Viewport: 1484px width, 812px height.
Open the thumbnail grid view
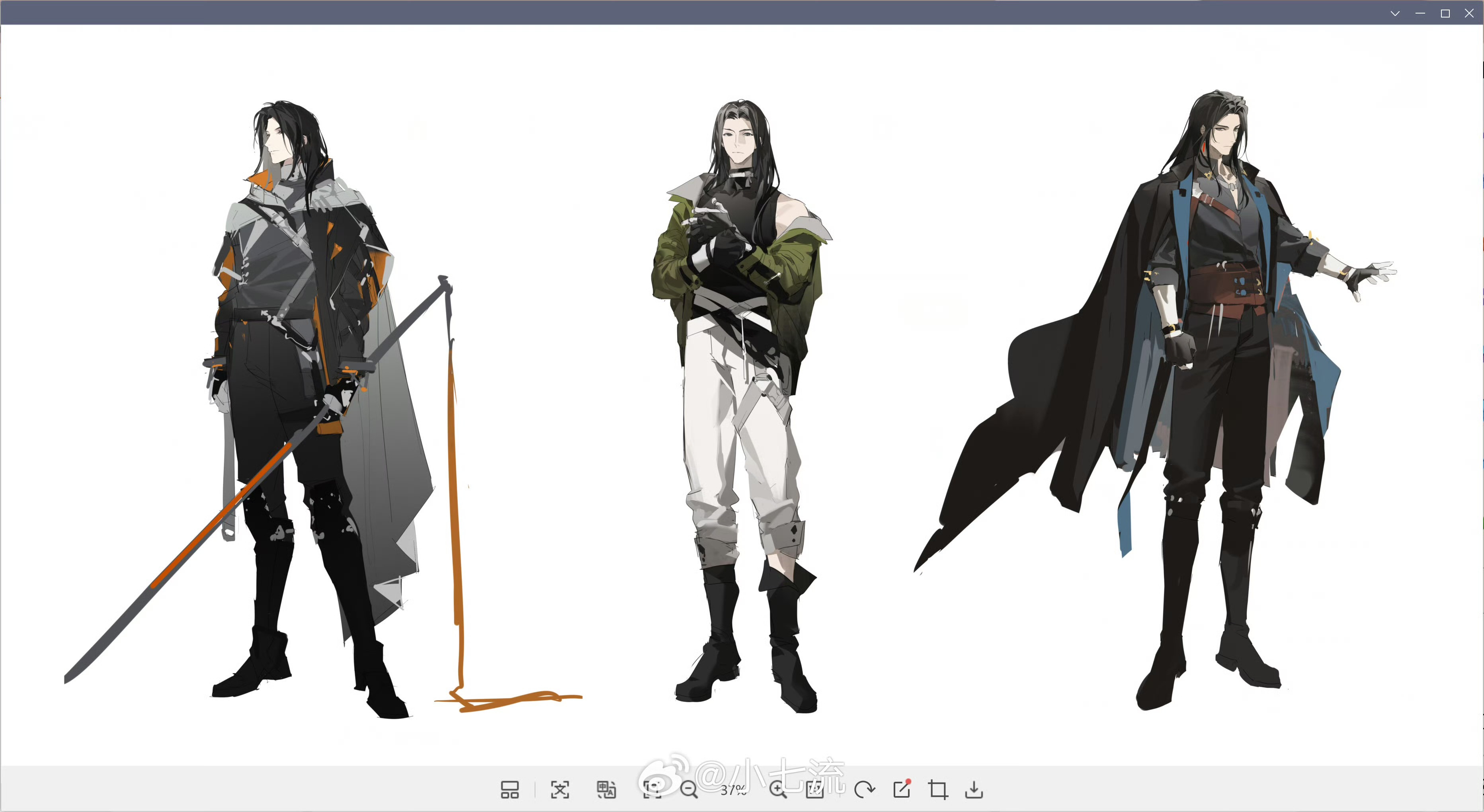click(509, 790)
